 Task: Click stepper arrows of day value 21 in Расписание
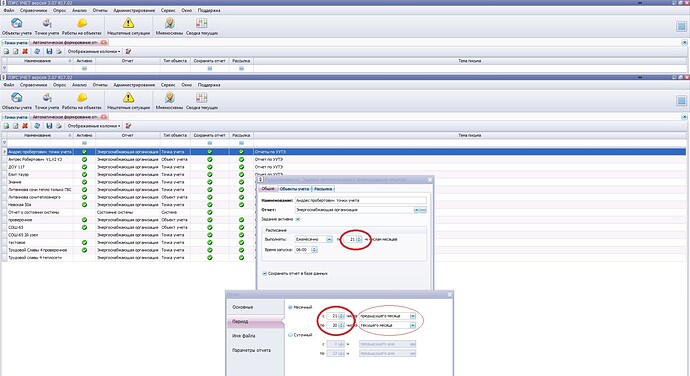click(x=359, y=239)
